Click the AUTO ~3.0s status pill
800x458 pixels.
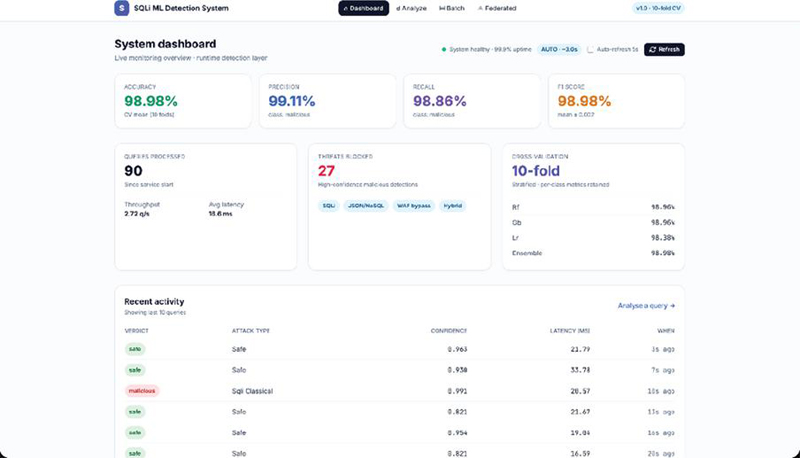559,49
